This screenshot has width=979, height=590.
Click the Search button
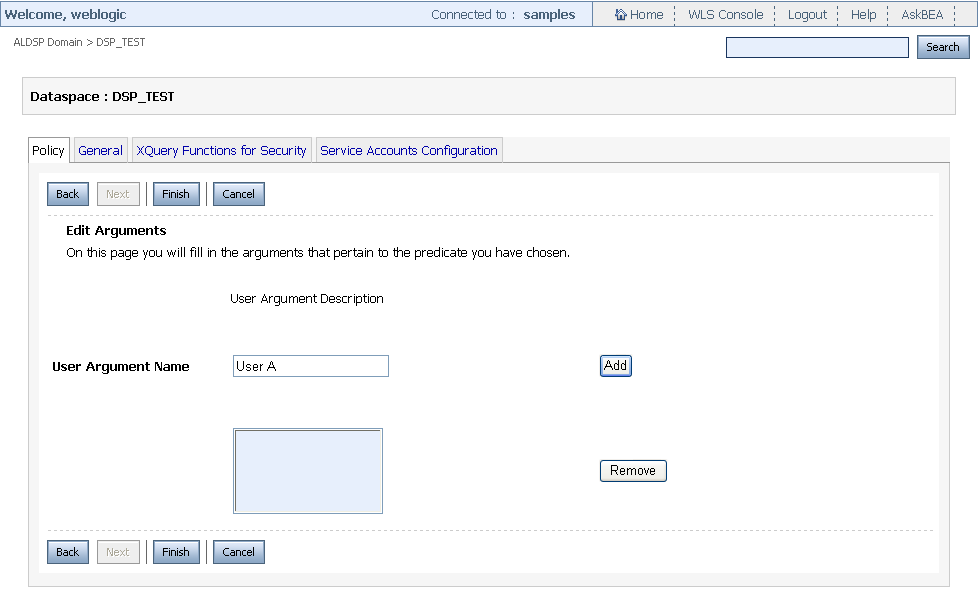coord(943,47)
